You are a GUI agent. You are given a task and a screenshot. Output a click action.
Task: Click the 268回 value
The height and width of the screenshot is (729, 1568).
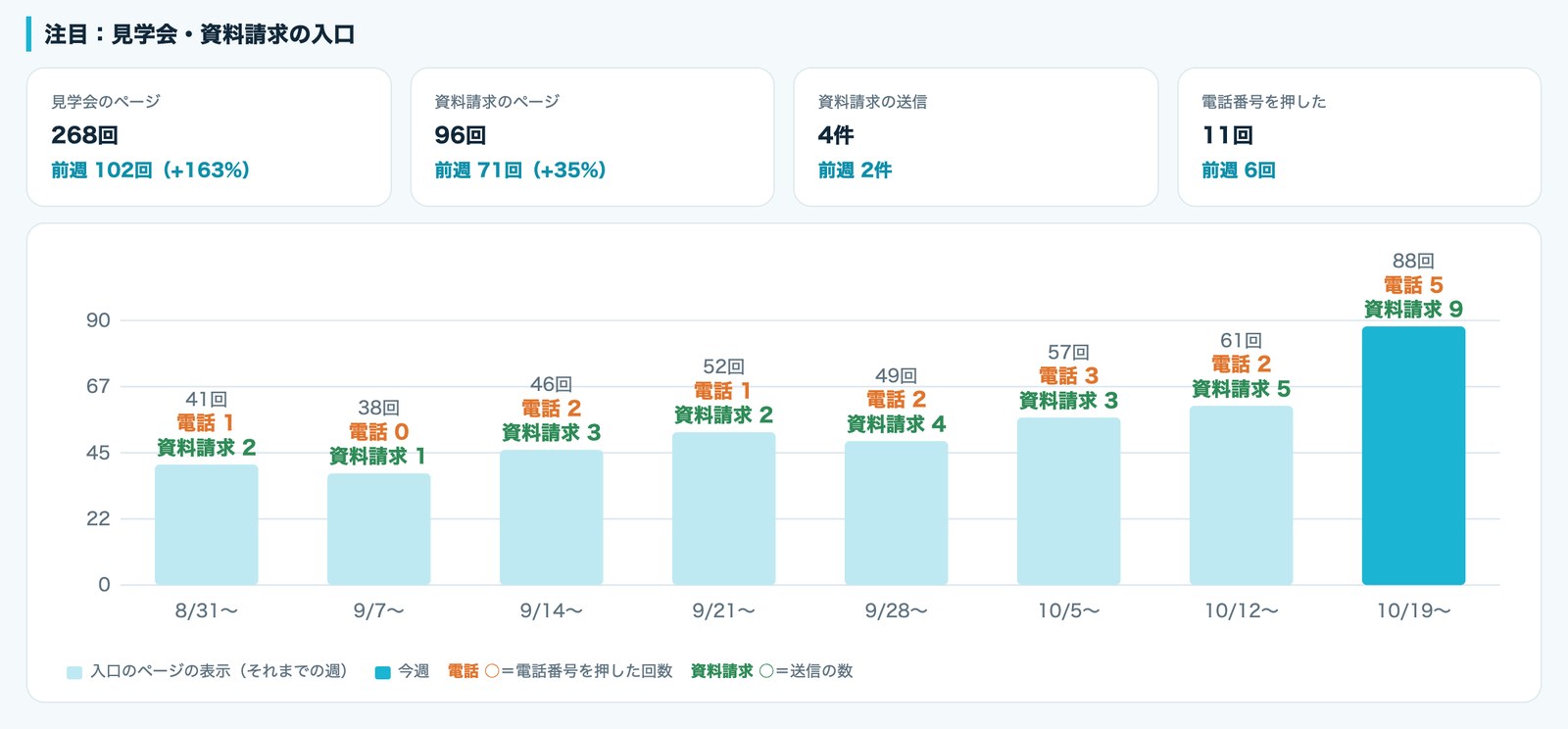click(x=84, y=135)
